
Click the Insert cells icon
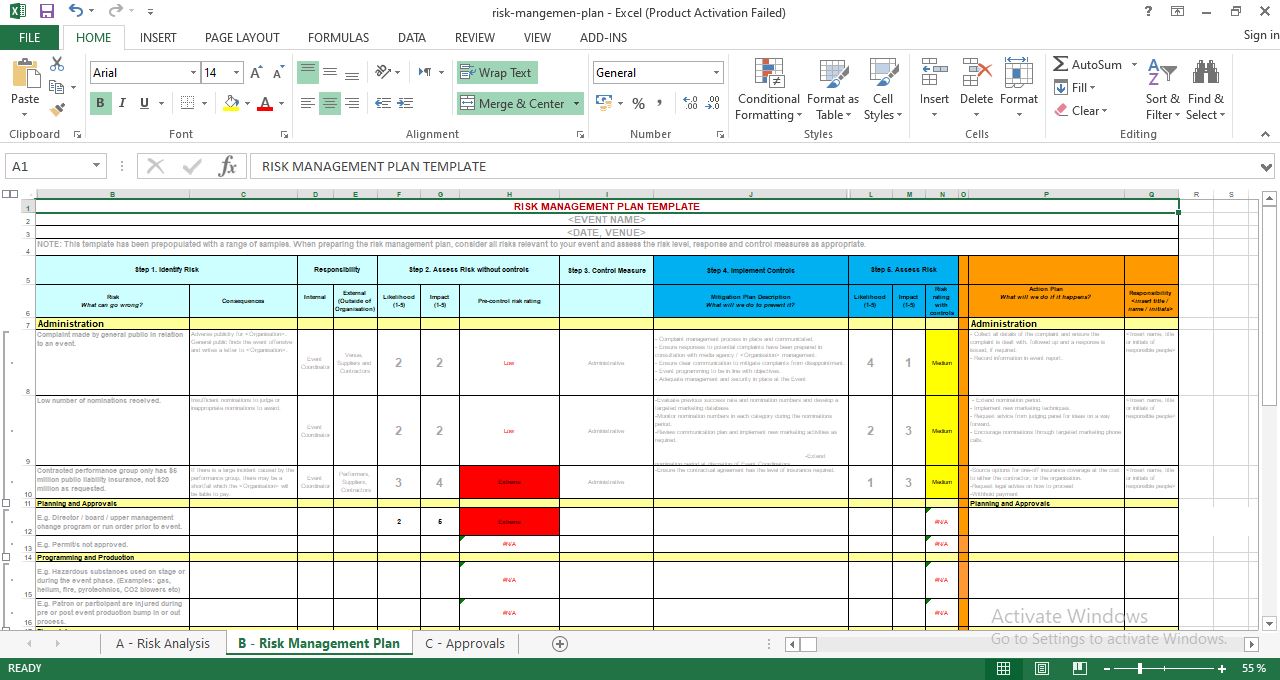934,72
